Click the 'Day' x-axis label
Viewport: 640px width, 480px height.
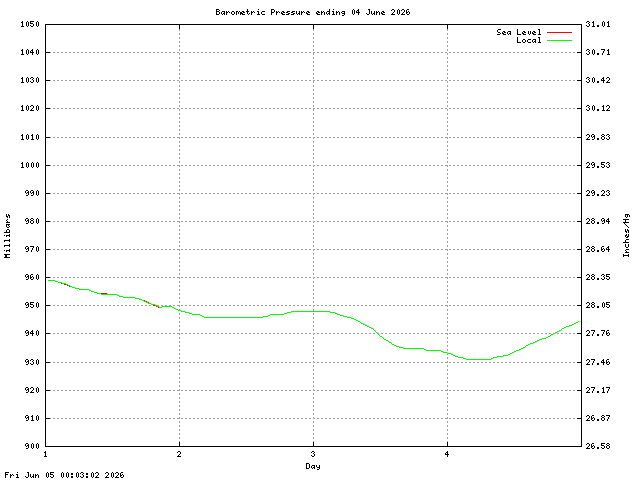pos(313,466)
